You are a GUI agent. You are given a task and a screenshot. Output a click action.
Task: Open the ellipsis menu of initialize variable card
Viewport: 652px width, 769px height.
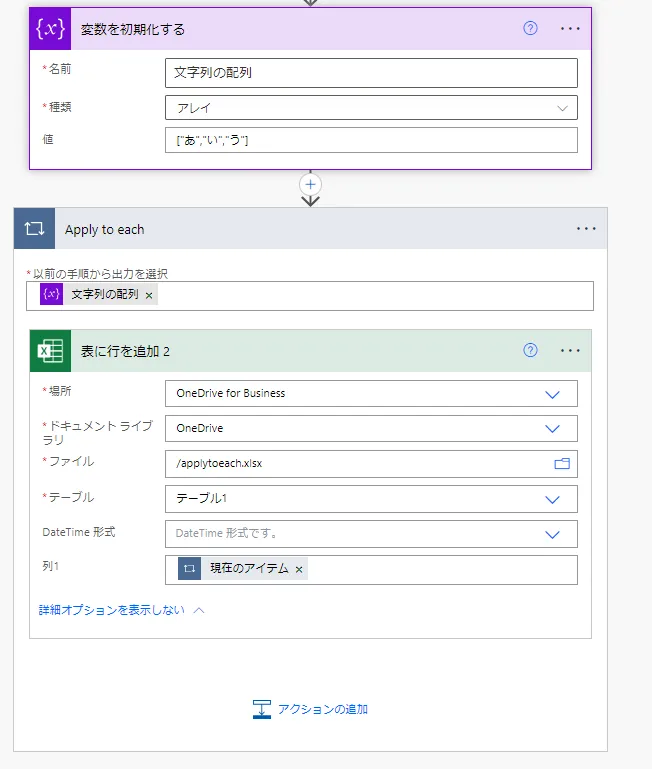(570, 28)
